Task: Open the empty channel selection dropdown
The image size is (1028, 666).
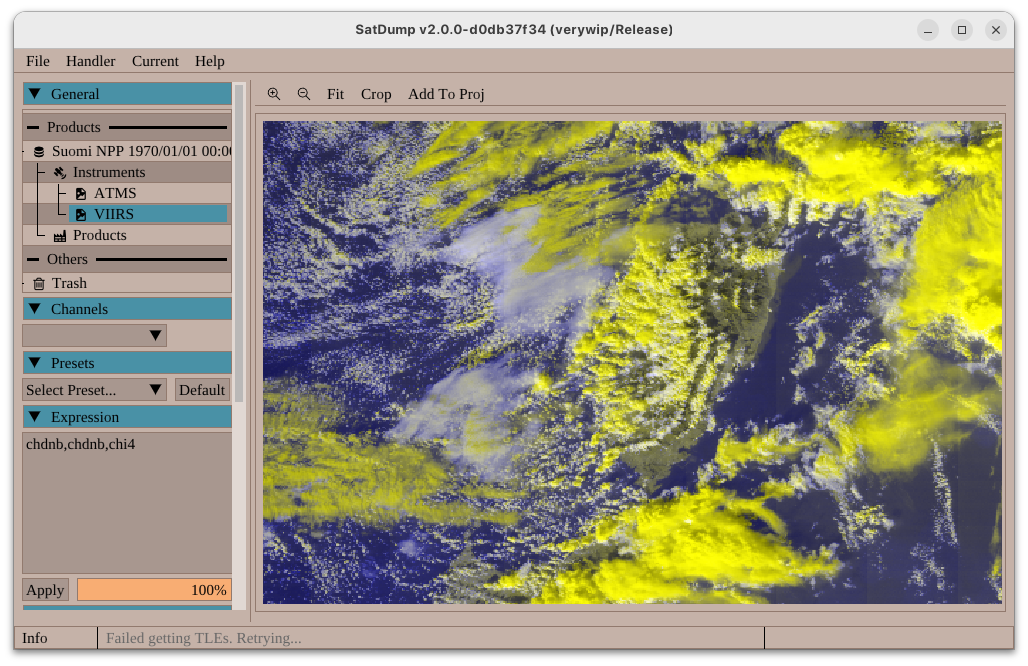Action: (94, 336)
